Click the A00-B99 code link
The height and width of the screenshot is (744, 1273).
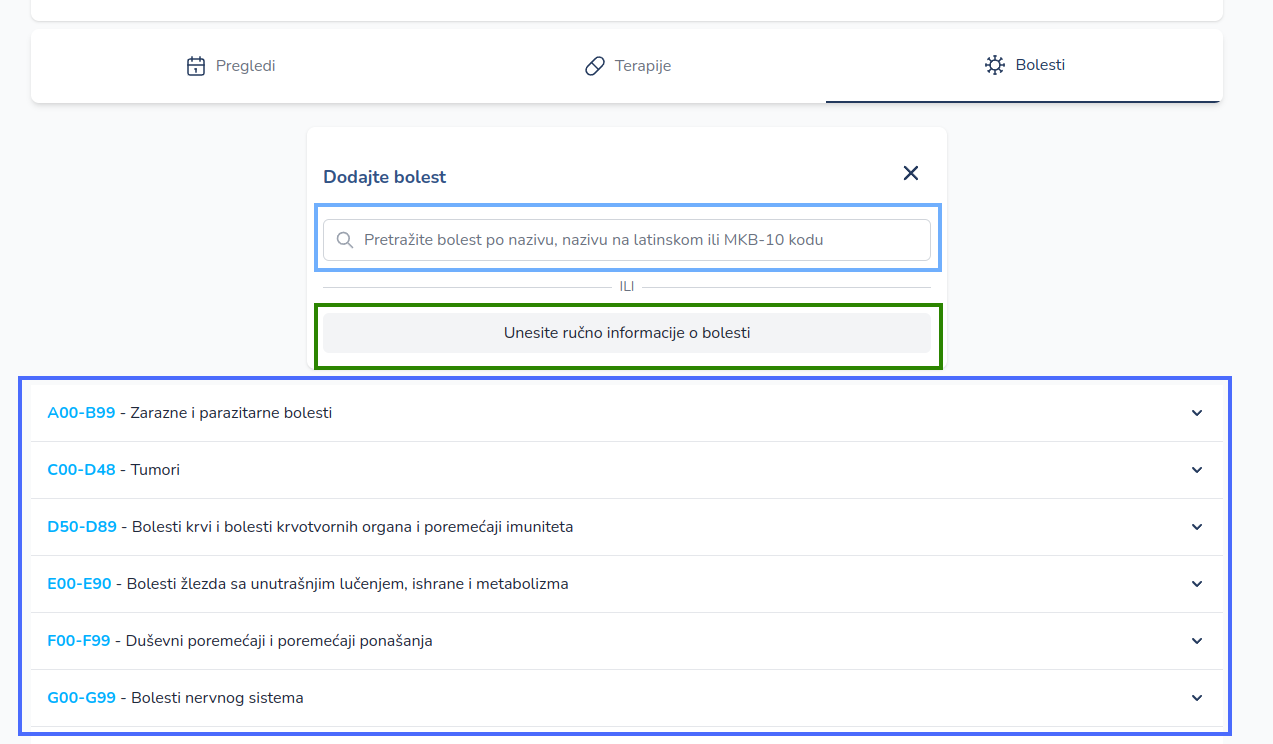click(81, 413)
